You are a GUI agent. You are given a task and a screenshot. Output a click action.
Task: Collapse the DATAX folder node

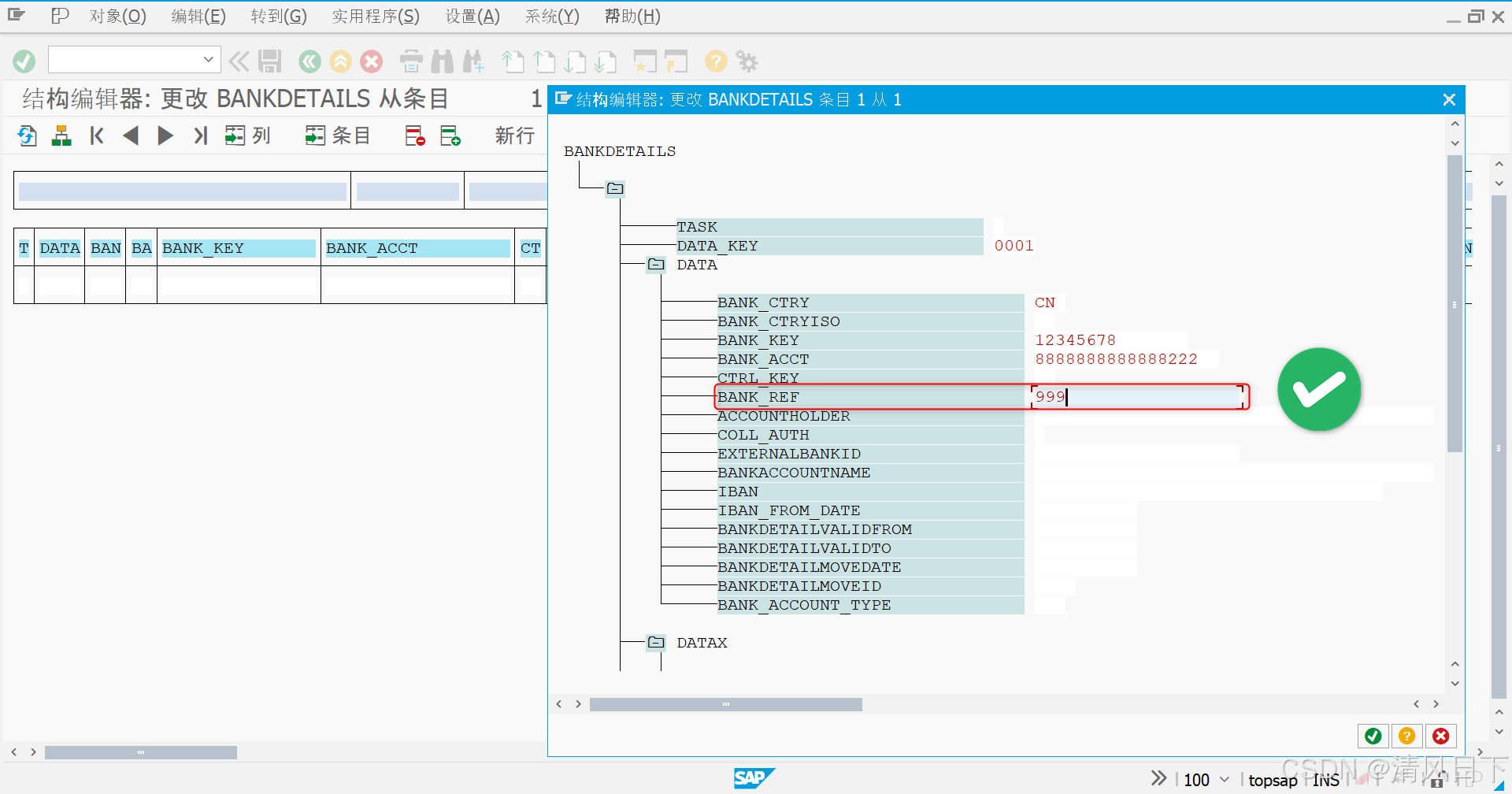[x=656, y=643]
